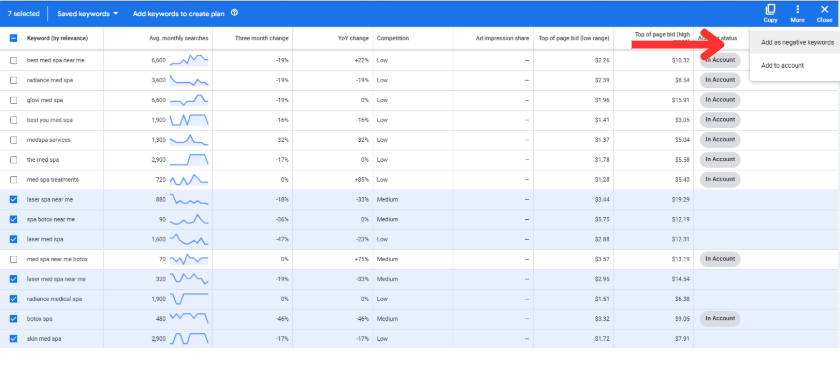Image resolution: width=840 pixels, height=373 pixels.
Task: Click Add keywords to create plan
Action: click(x=178, y=13)
